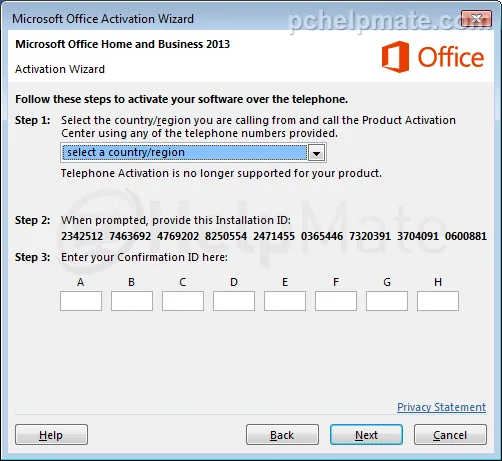Close the Activation Wizard window

coord(476,18)
